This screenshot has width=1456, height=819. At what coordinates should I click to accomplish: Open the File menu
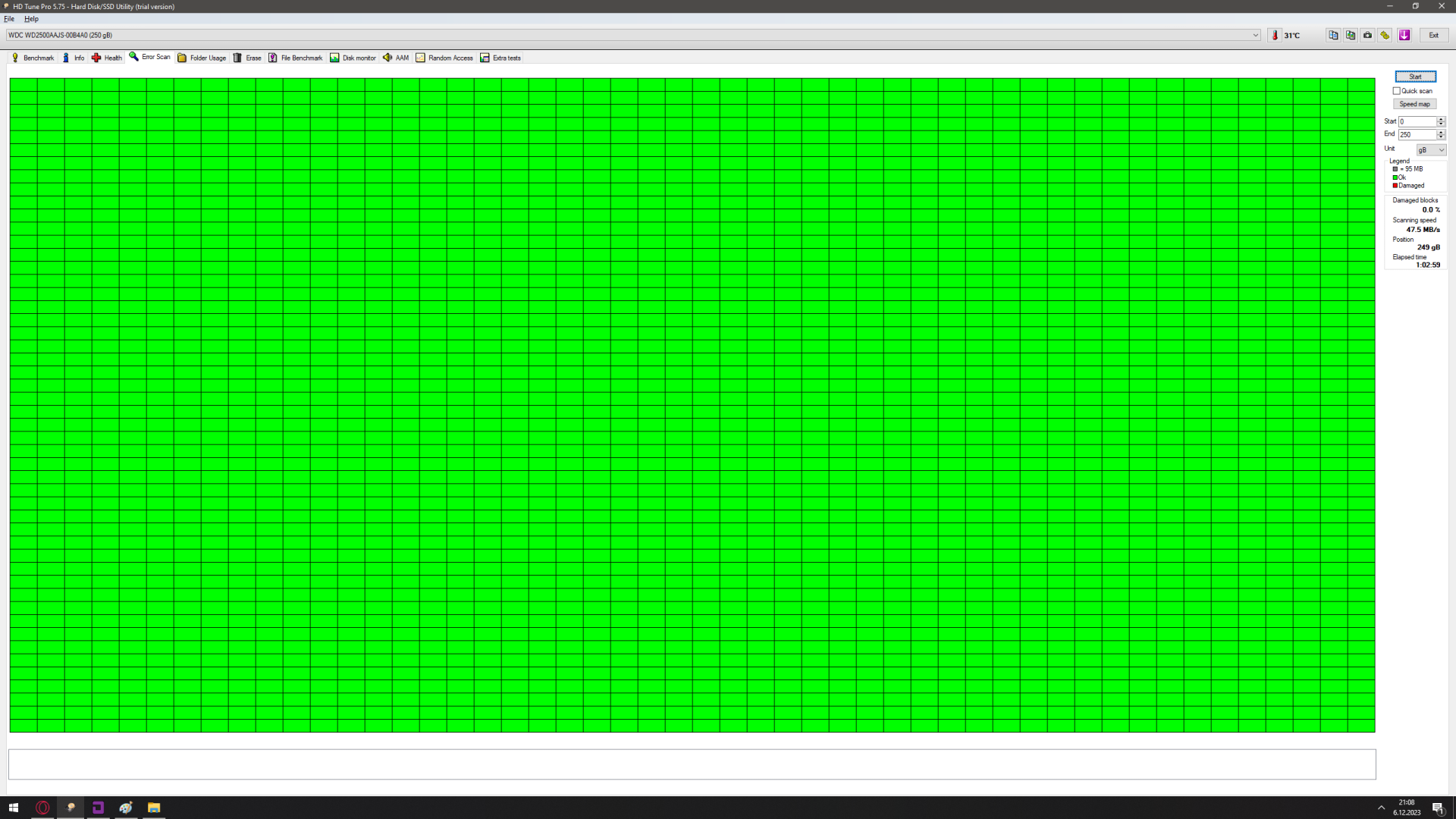tap(9, 19)
